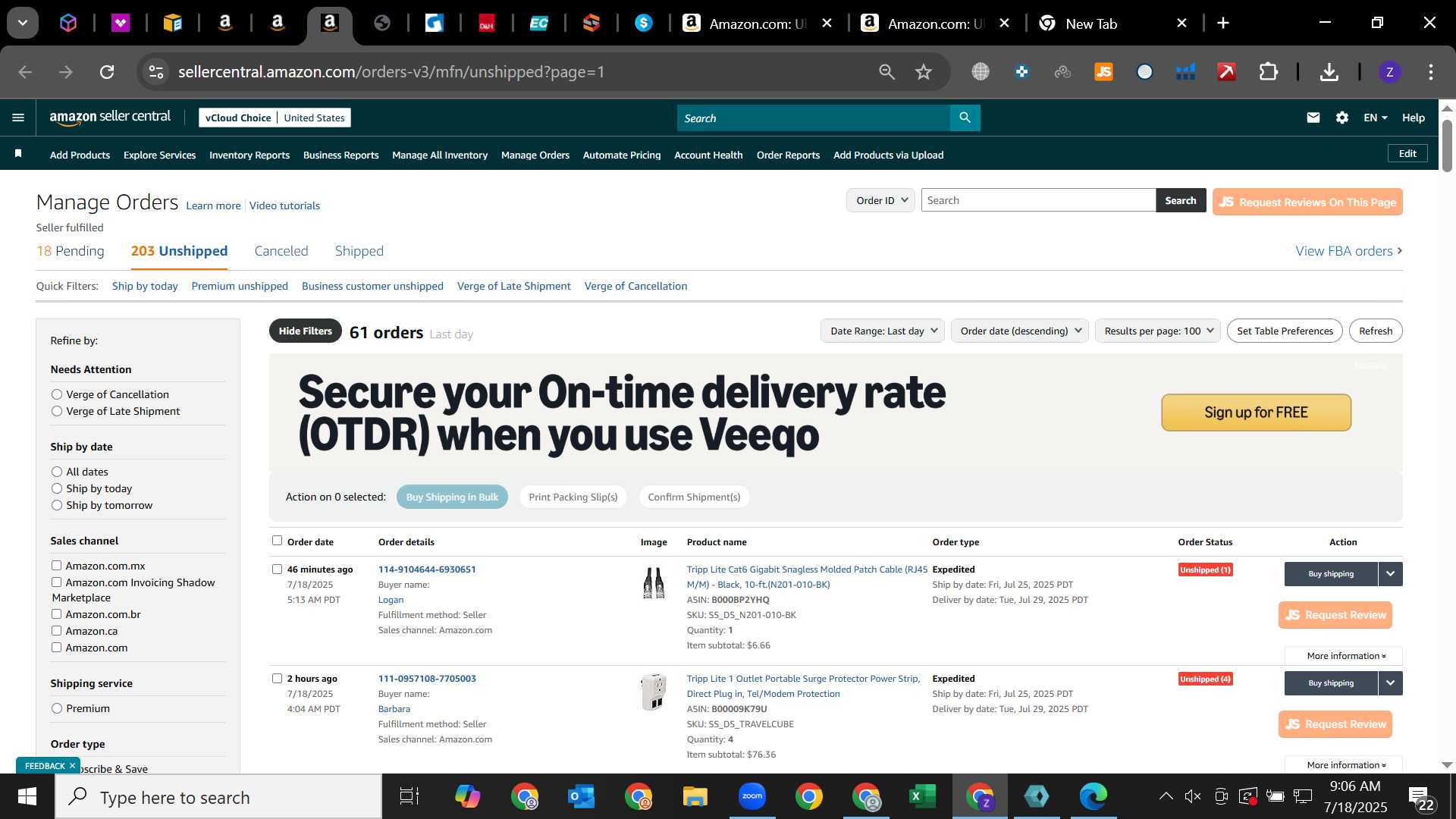The height and width of the screenshot is (819, 1456).
Task: Open the Results per page dropdown
Action: pyautogui.click(x=1158, y=331)
